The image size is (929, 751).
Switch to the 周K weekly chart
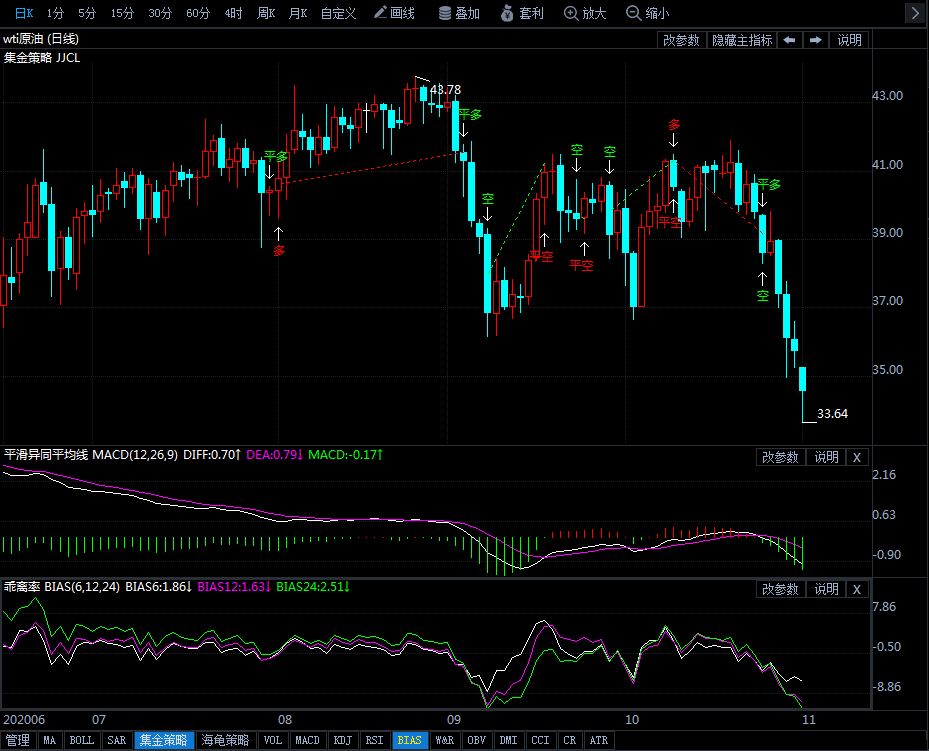tap(266, 13)
